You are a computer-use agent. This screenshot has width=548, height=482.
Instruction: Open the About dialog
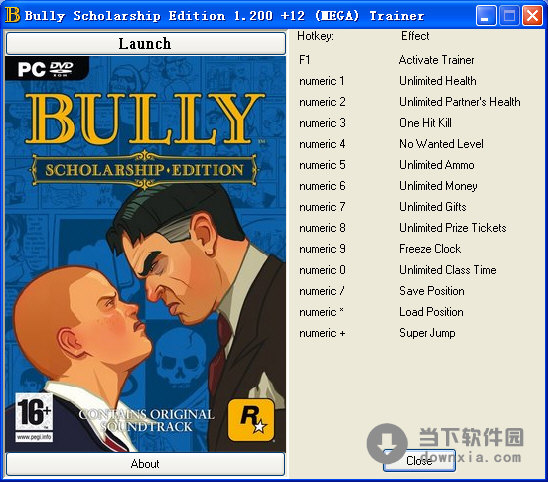click(145, 464)
